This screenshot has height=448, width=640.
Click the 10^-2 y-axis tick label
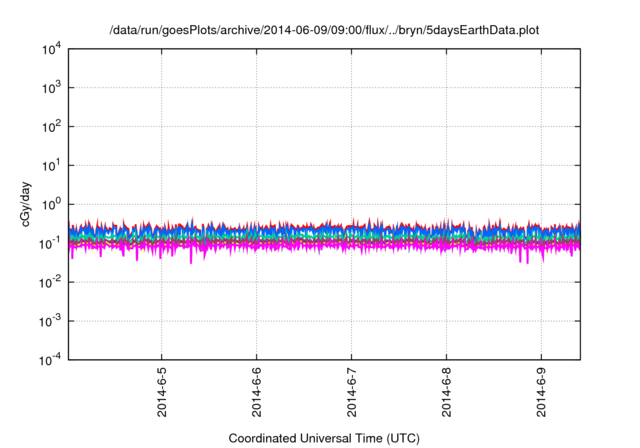(49, 282)
